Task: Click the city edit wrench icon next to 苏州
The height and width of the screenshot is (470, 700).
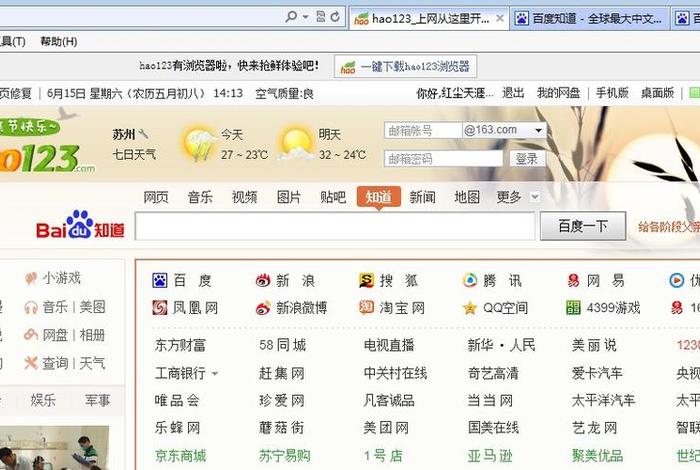Action: click(x=143, y=134)
